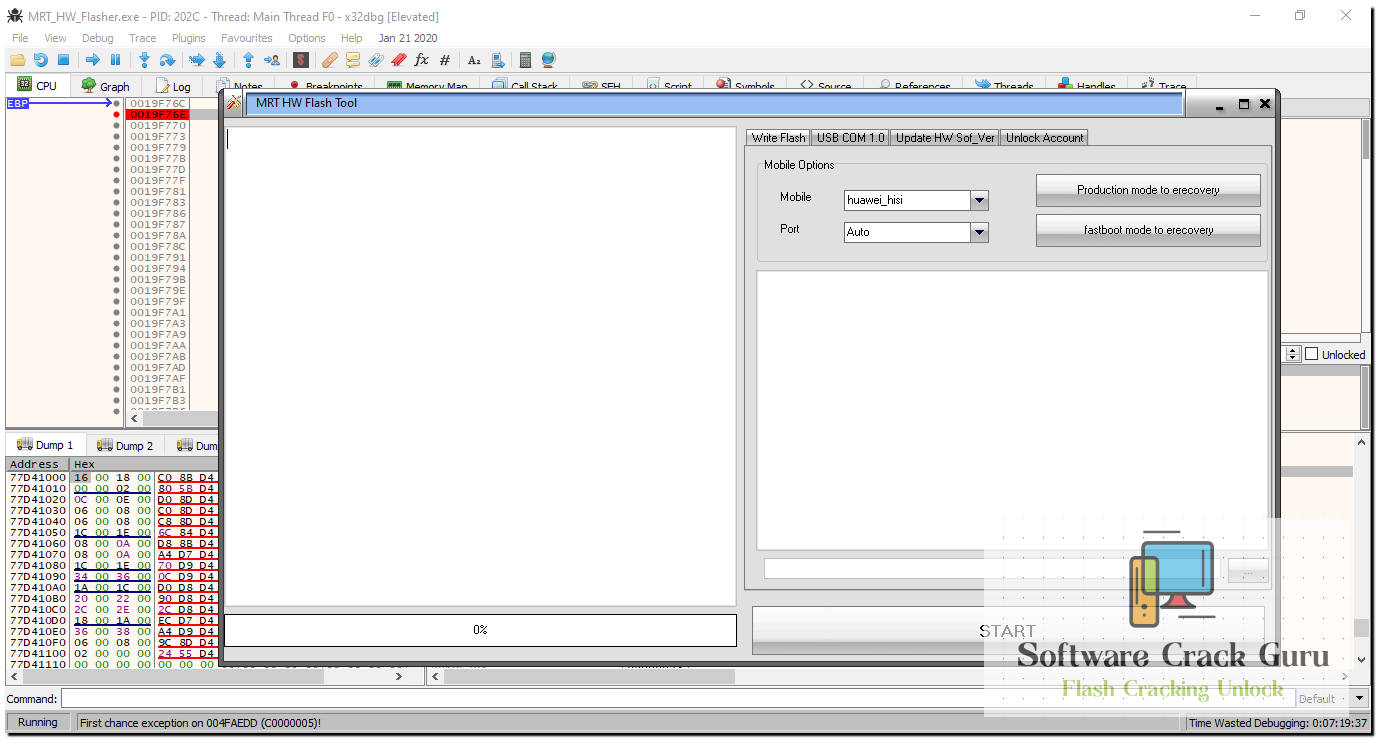Toggle the breakpoint dot at 0019F779
The height and width of the screenshot is (739, 1377).
(117, 148)
